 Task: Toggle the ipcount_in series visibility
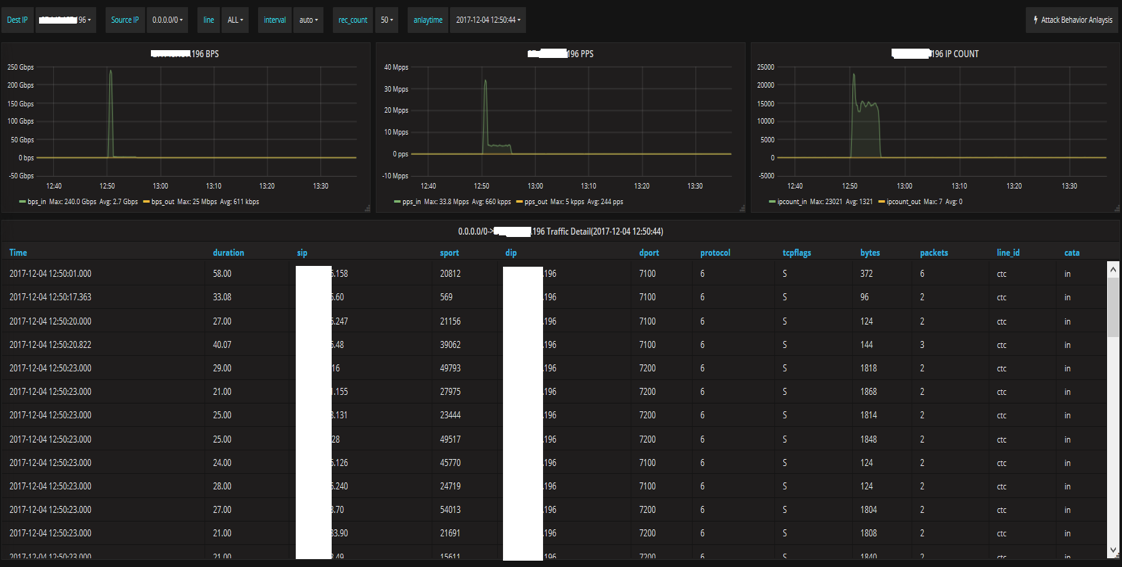click(794, 202)
